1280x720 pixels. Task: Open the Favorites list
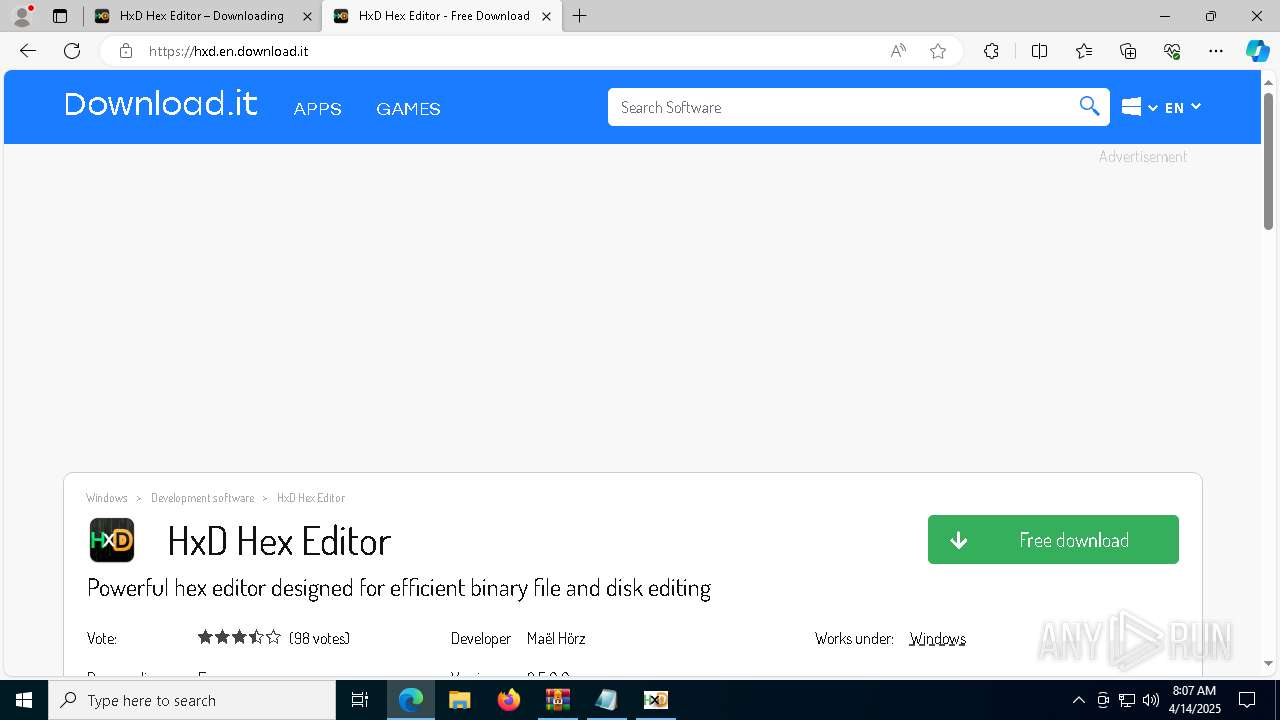tap(1084, 51)
